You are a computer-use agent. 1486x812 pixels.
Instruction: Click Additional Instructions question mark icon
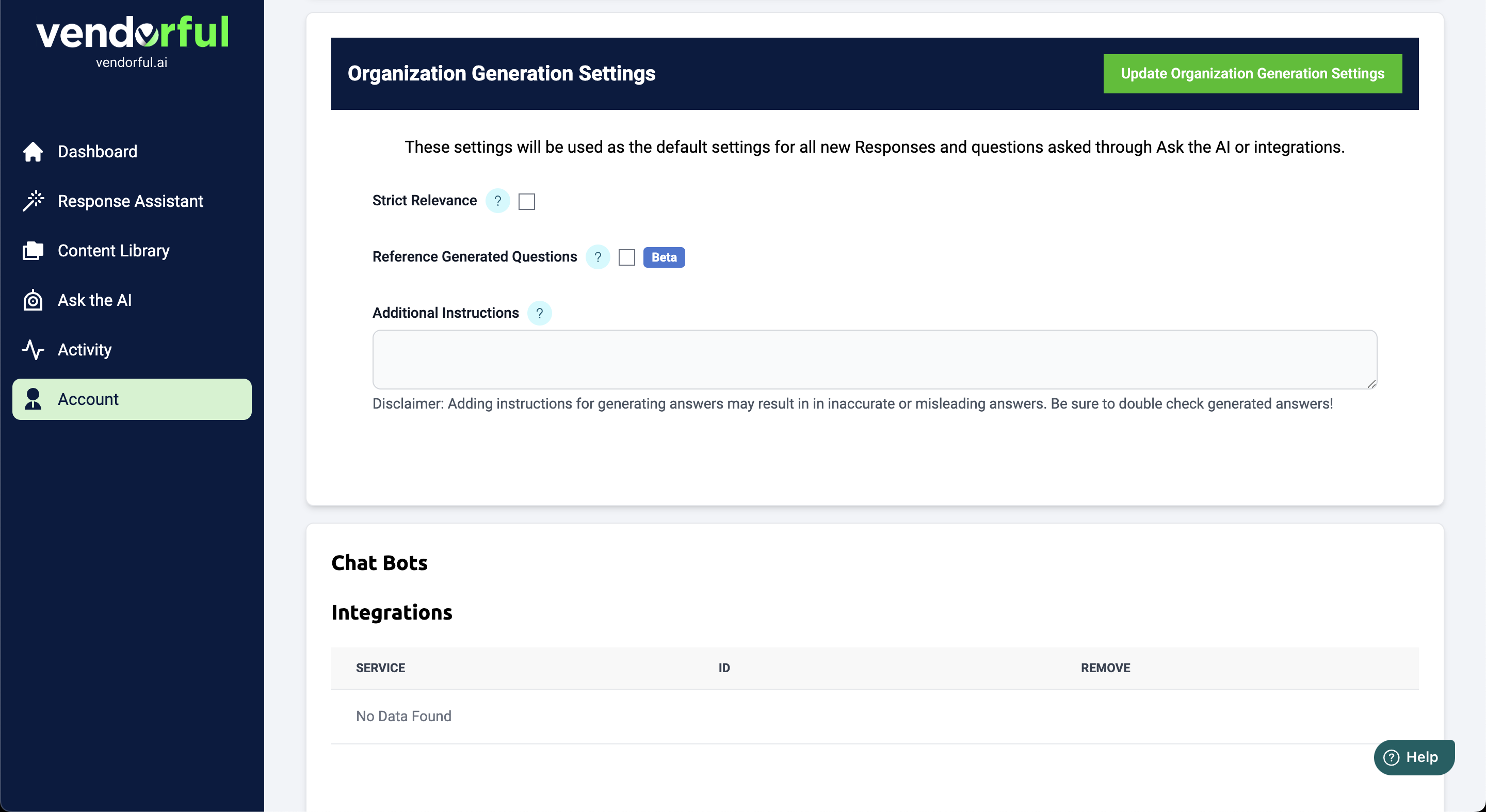(539, 313)
